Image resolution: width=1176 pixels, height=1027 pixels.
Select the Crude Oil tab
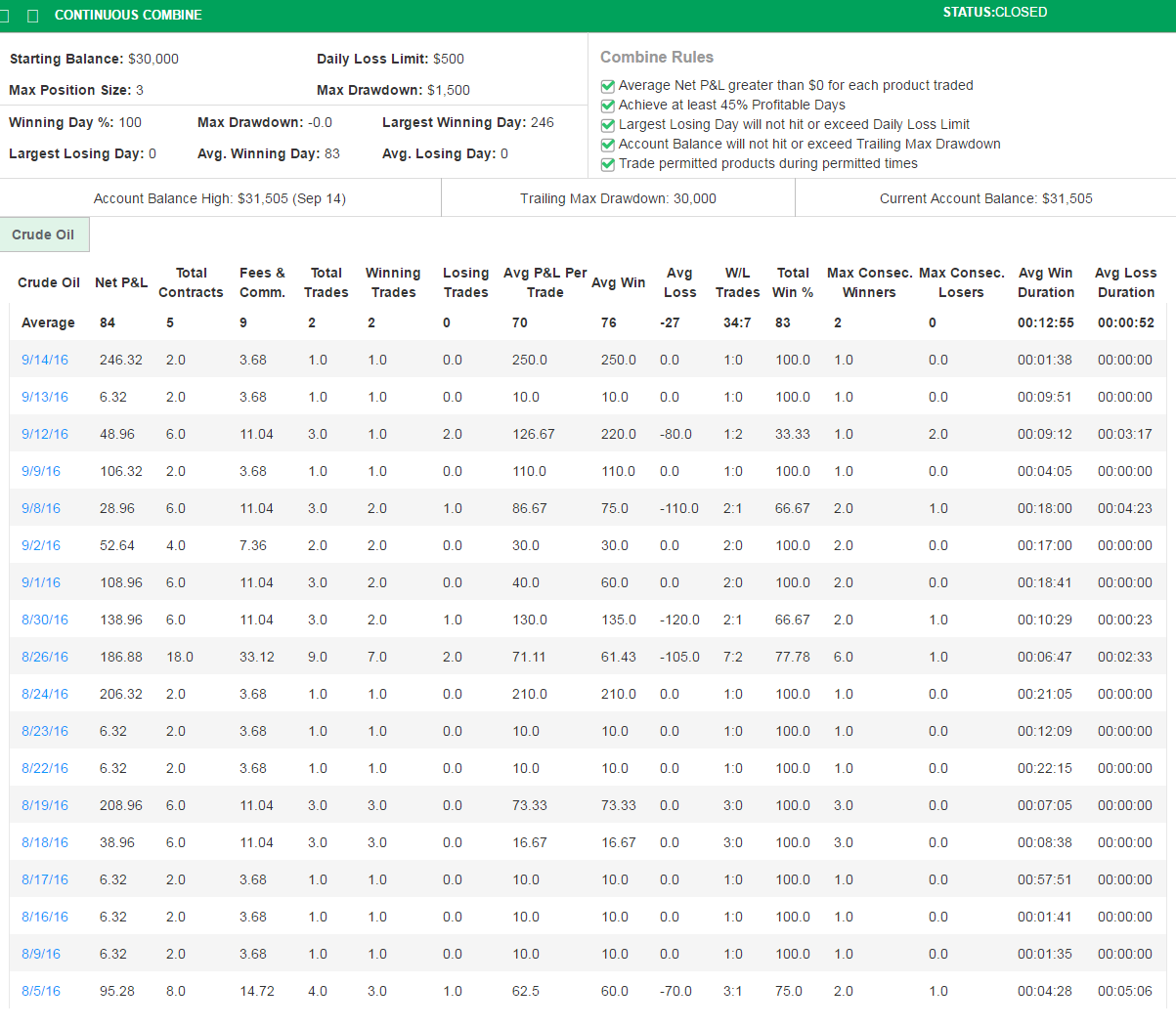44,235
